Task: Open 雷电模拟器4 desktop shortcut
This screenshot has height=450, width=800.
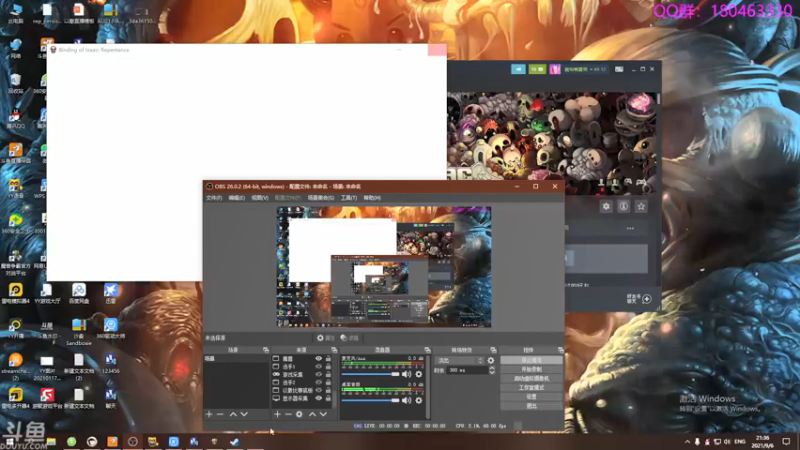Action: tap(15, 294)
